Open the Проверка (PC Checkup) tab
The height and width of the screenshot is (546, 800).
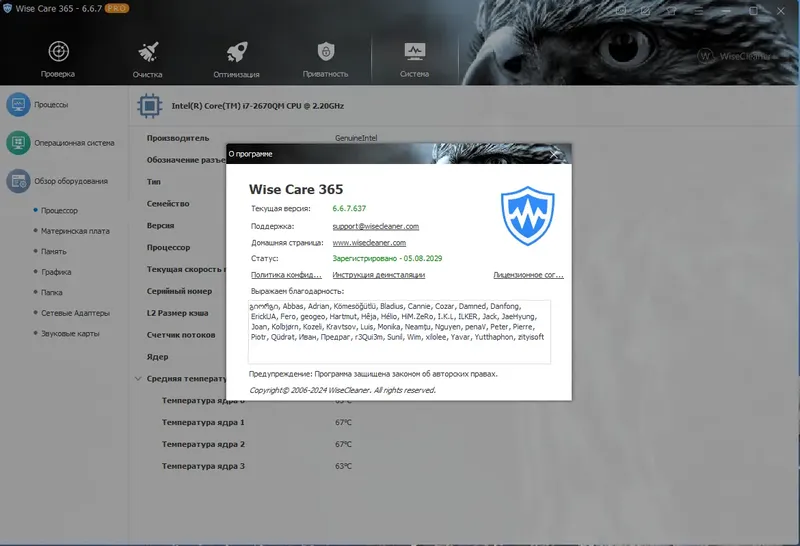click(x=58, y=59)
